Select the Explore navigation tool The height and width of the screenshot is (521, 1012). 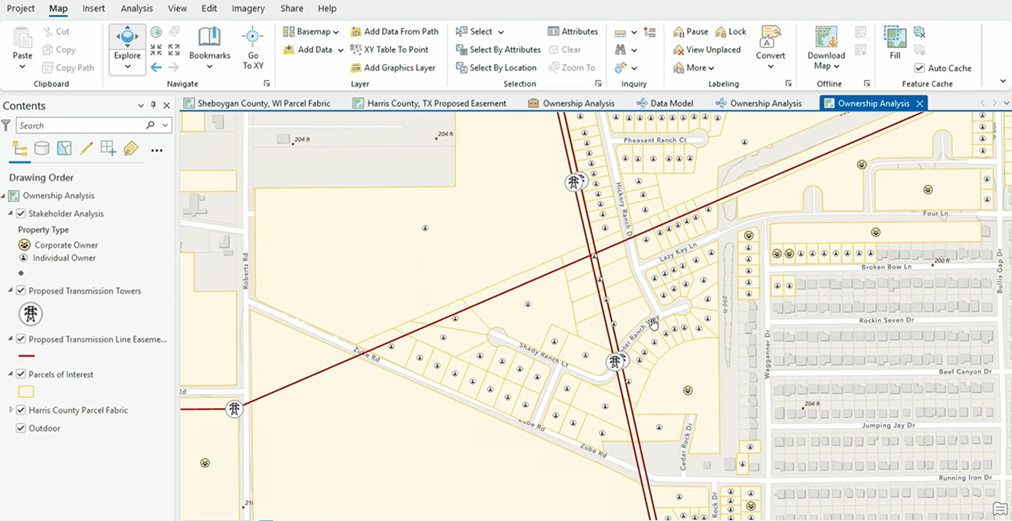[127, 43]
